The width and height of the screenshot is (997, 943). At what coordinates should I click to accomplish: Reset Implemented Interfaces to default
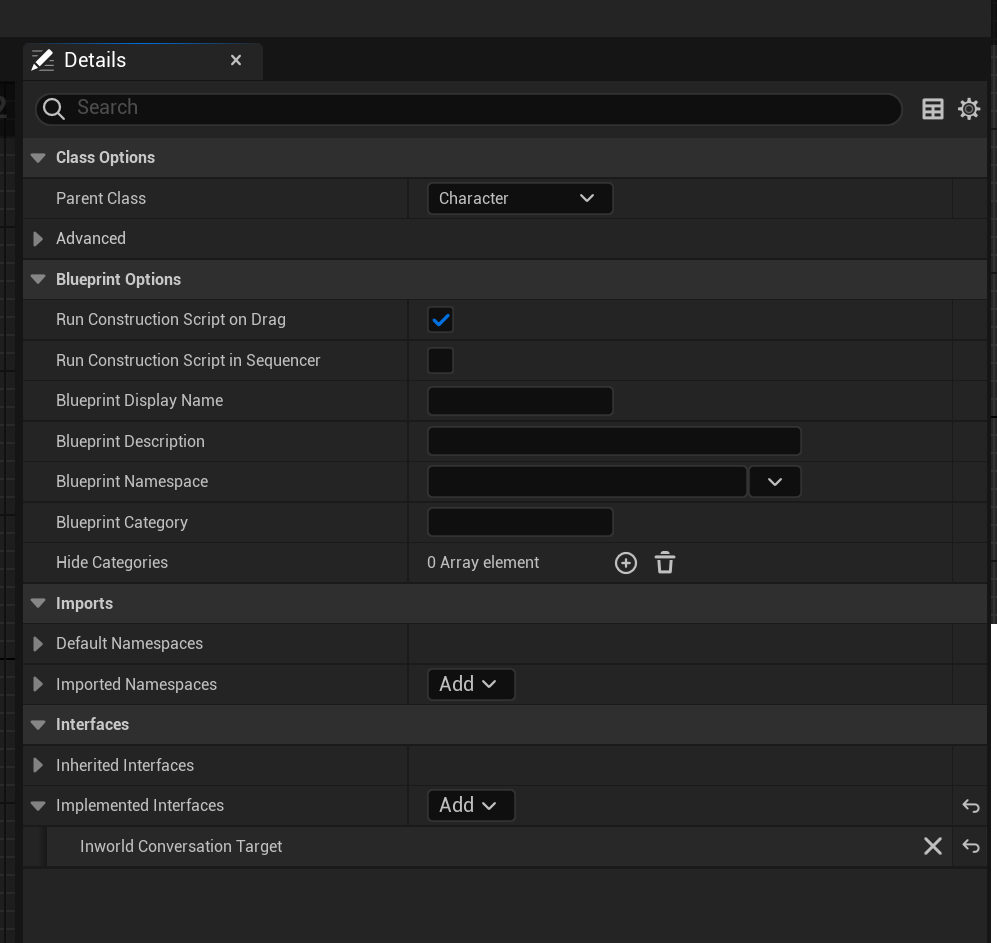pos(970,806)
